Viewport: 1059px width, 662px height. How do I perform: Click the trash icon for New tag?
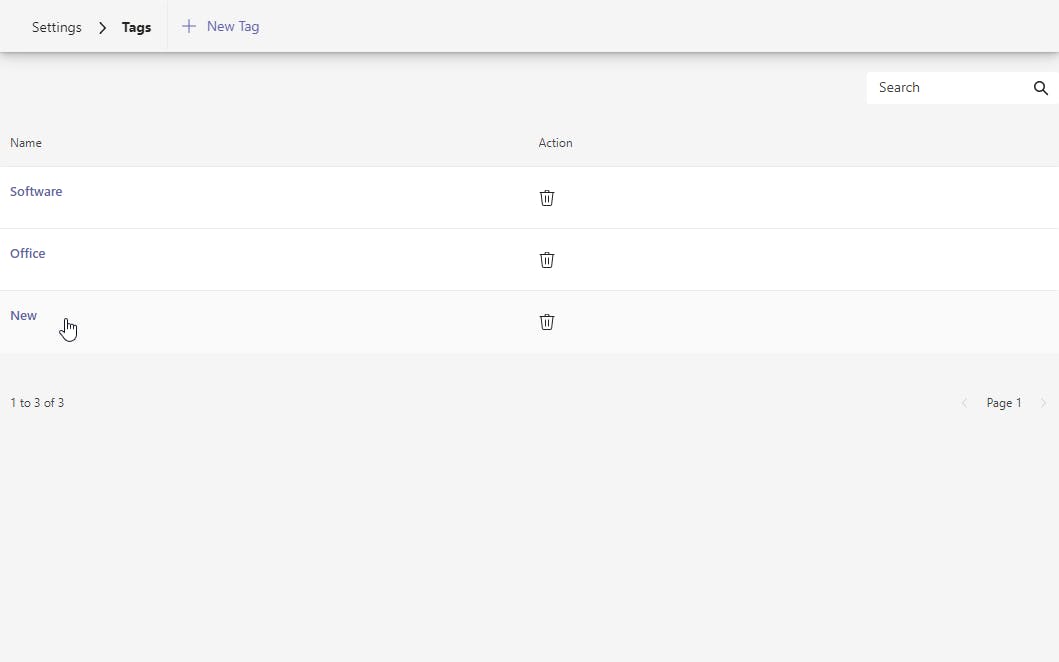547,322
